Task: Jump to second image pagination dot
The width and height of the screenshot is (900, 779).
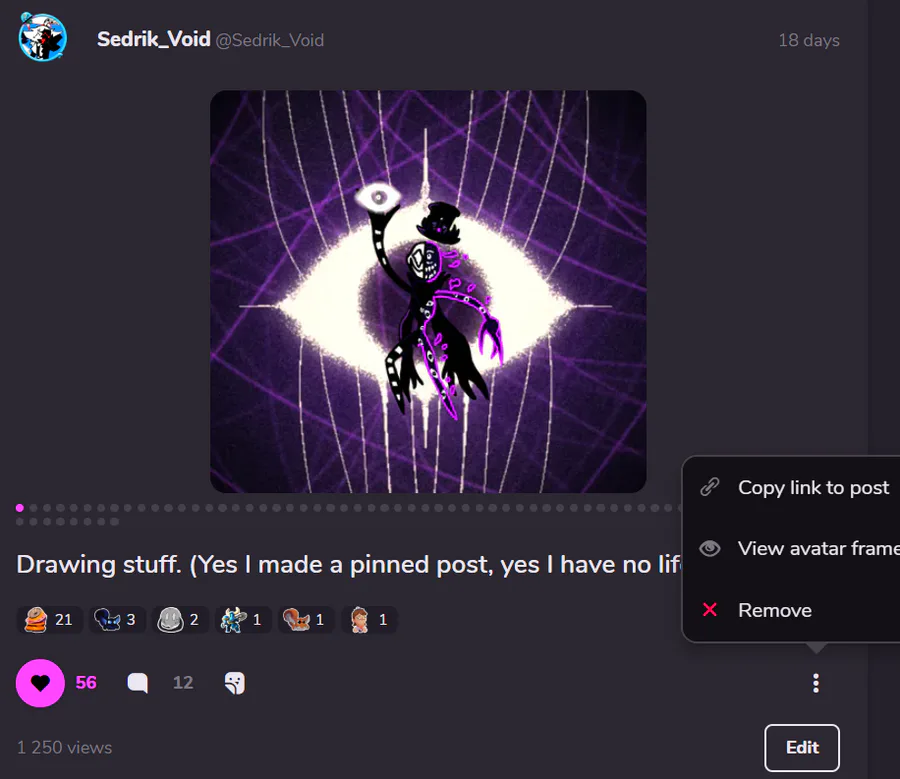Action: pos(33,508)
